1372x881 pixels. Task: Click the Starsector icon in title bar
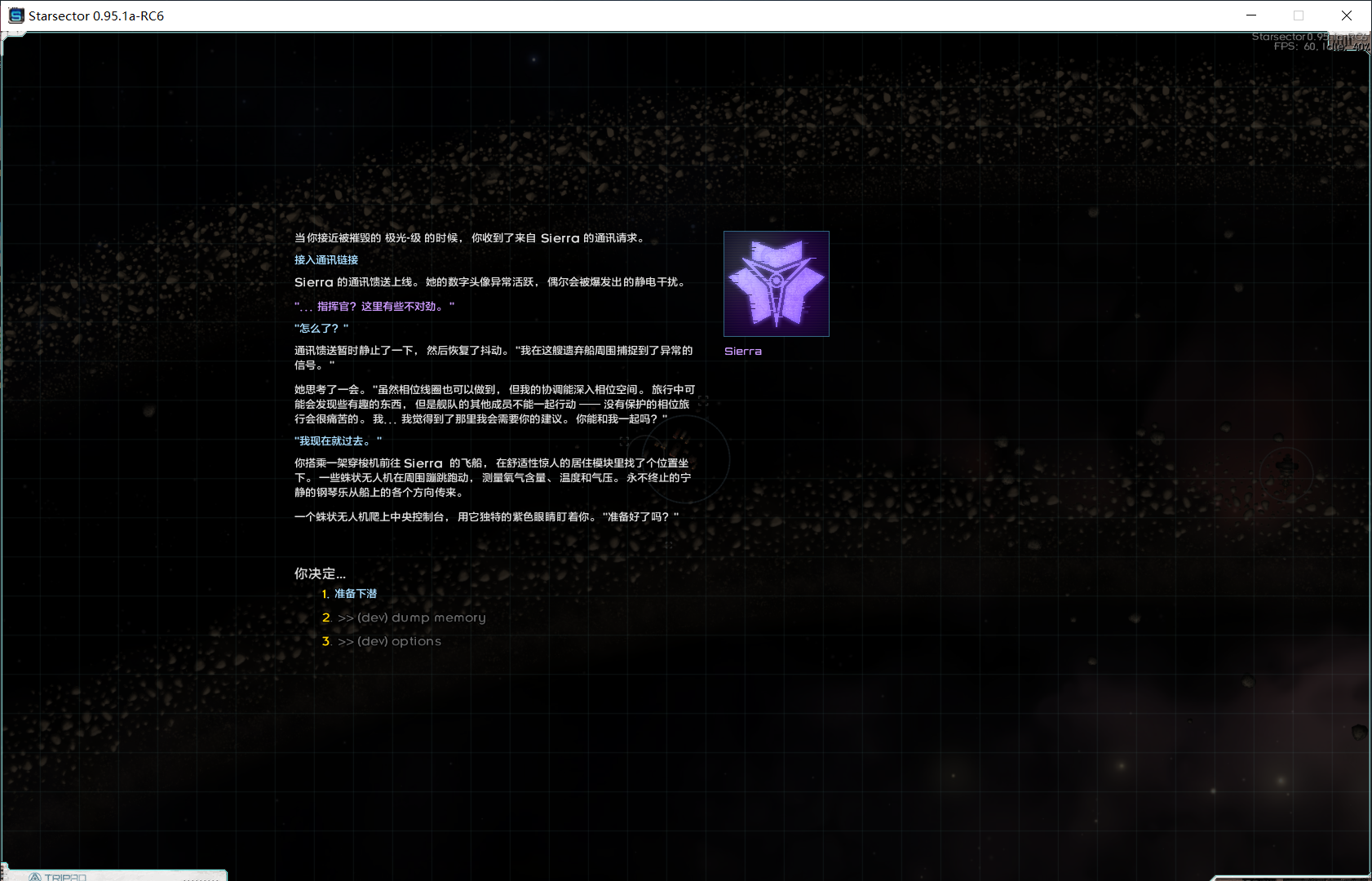pyautogui.click(x=15, y=15)
